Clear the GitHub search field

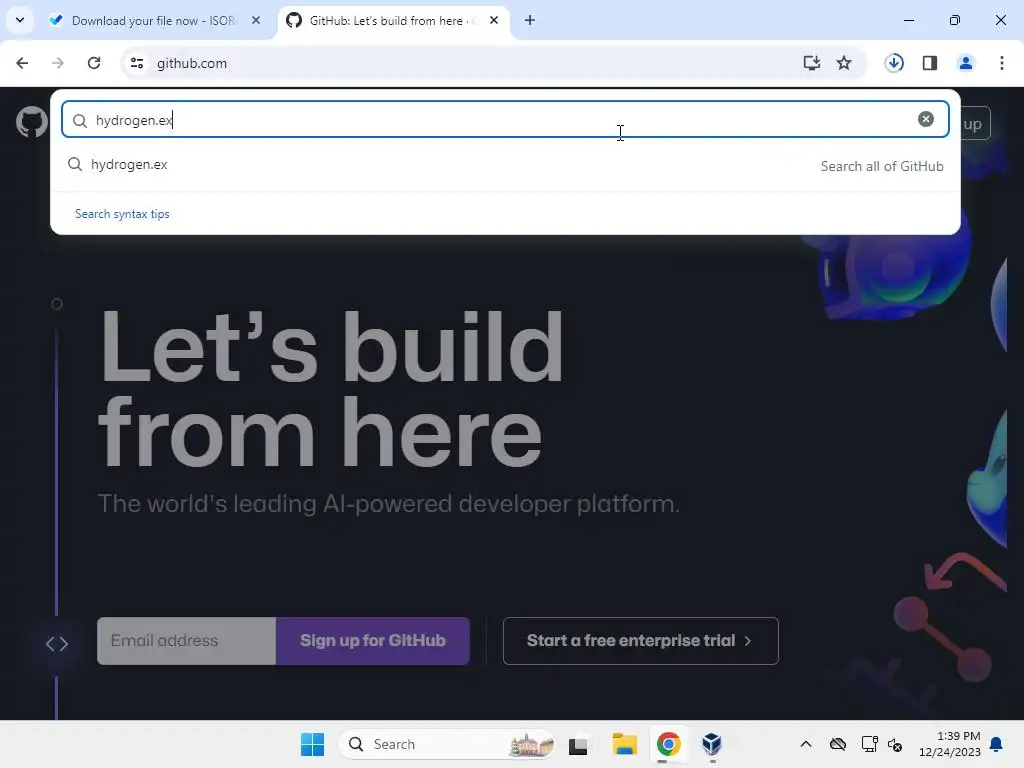click(925, 119)
